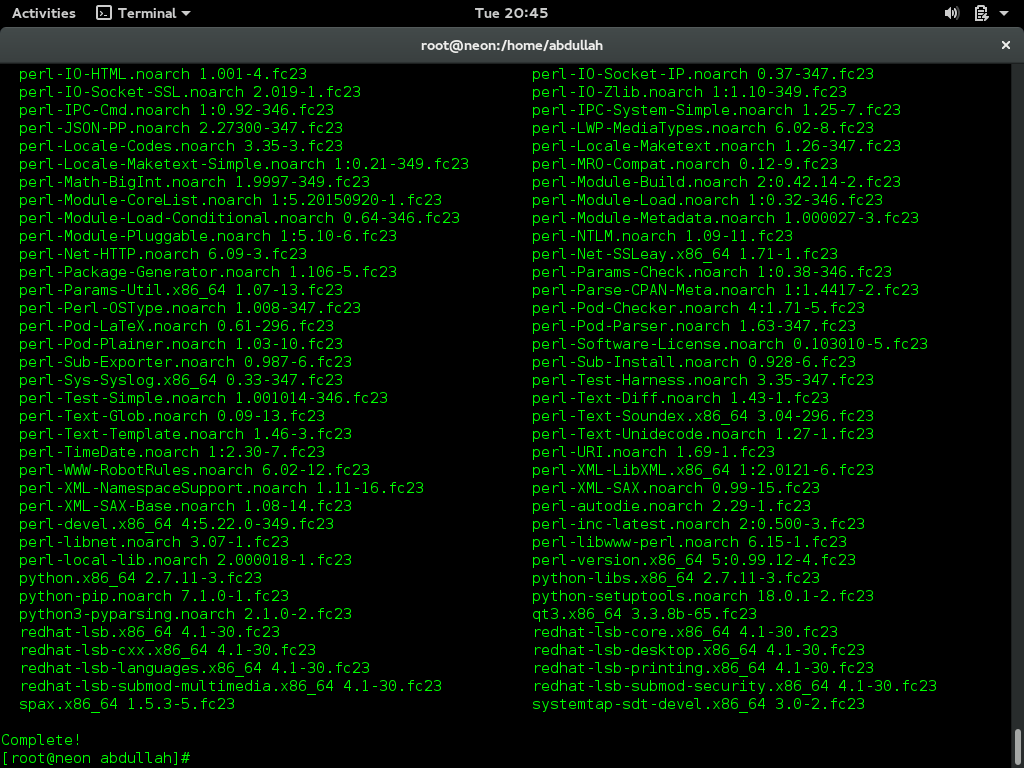The height and width of the screenshot is (768, 1024).
Task: Select perl-devel.x86_64 4:5.22.0-349.fc23
Action: 176,524
